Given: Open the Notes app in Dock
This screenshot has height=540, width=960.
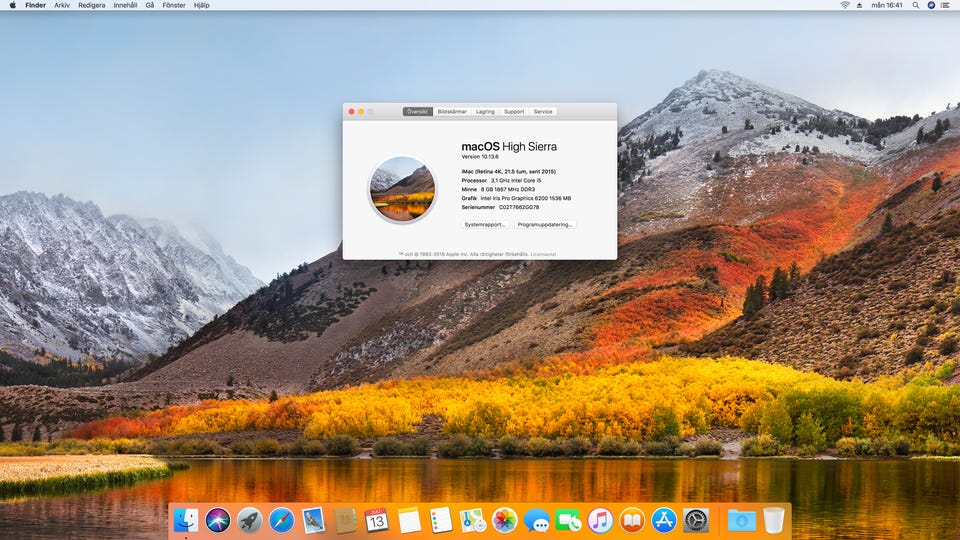Looking at the screenshot, I should click(409, 520).
